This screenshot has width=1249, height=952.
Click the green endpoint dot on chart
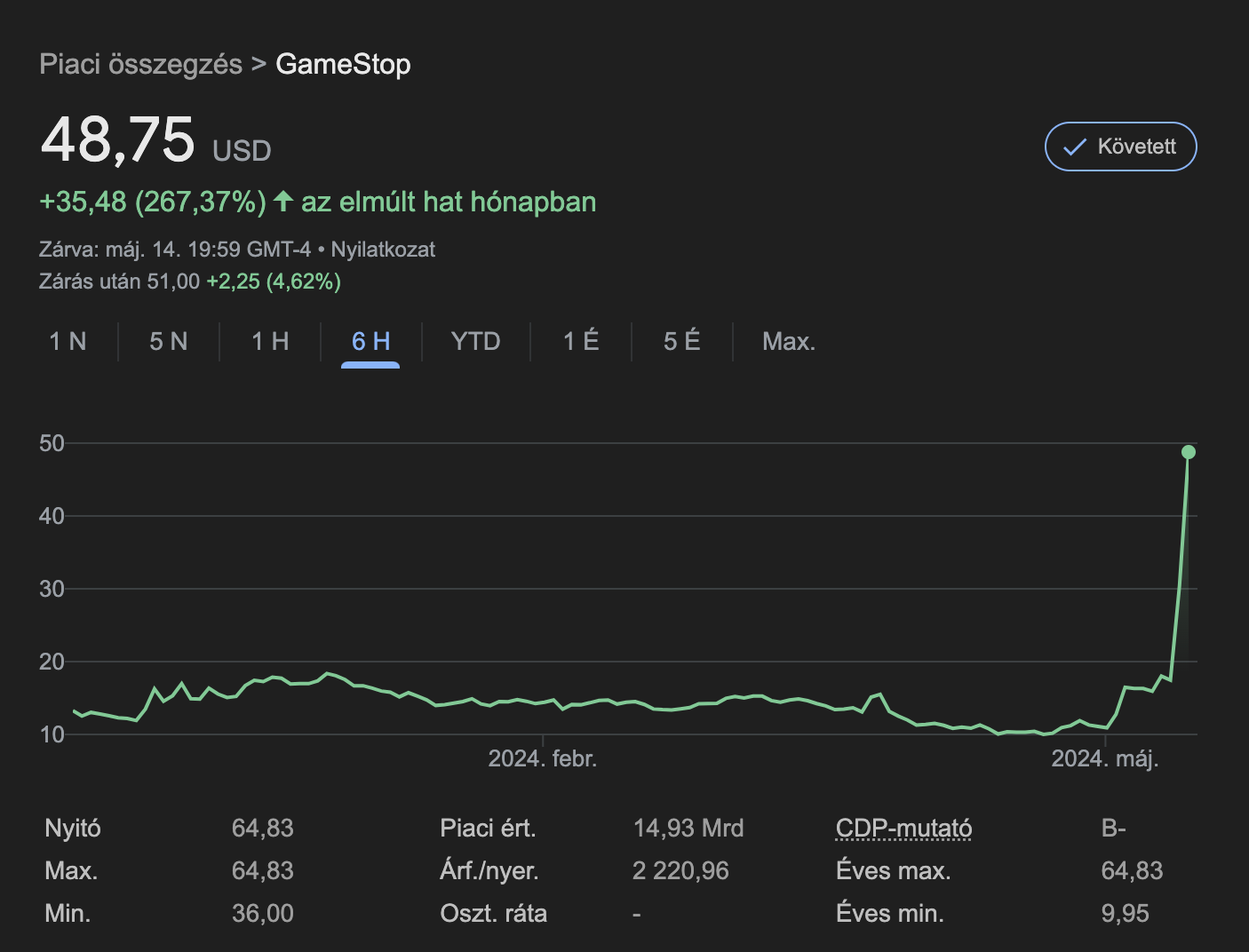tap(1189, 452)
